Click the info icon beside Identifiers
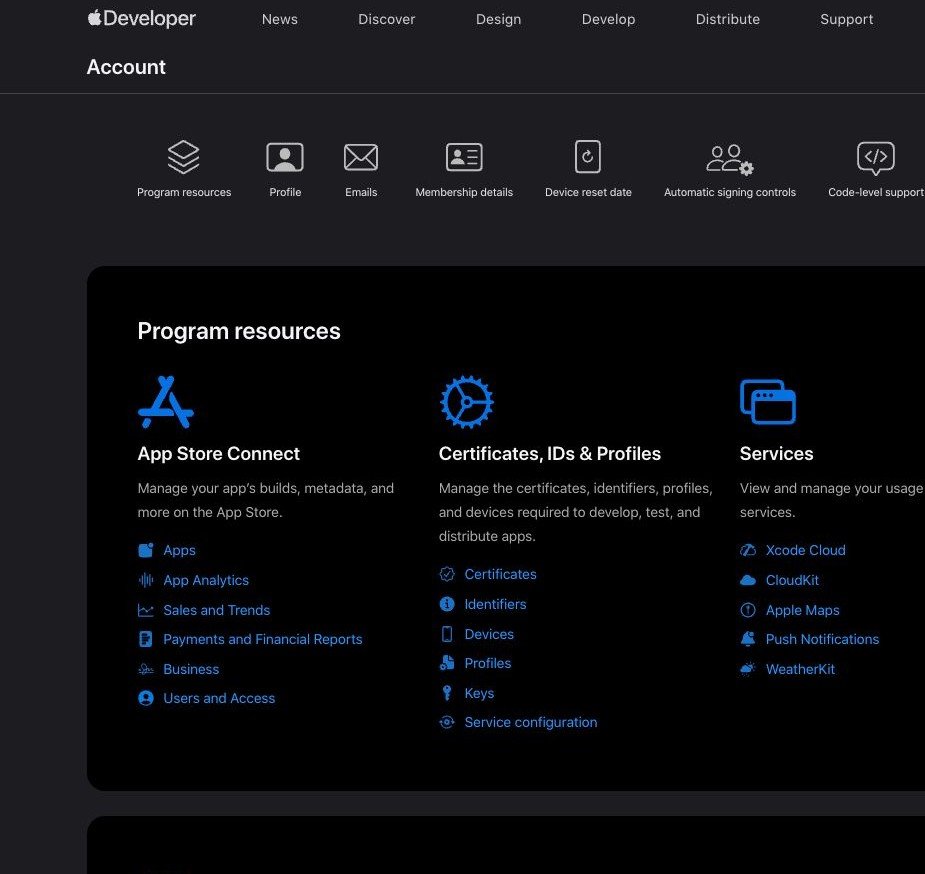The height and width of the screenshot is (874, 925). click(447, 604)
